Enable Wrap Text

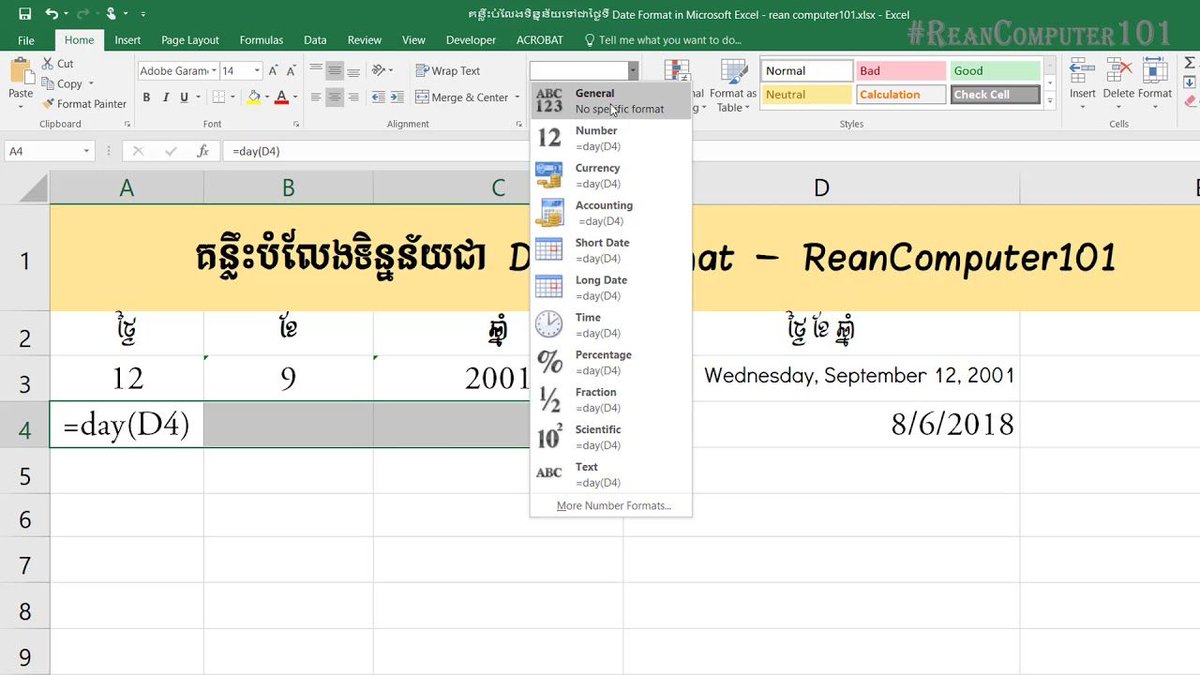pyautogui.click(x=450, y=70)
